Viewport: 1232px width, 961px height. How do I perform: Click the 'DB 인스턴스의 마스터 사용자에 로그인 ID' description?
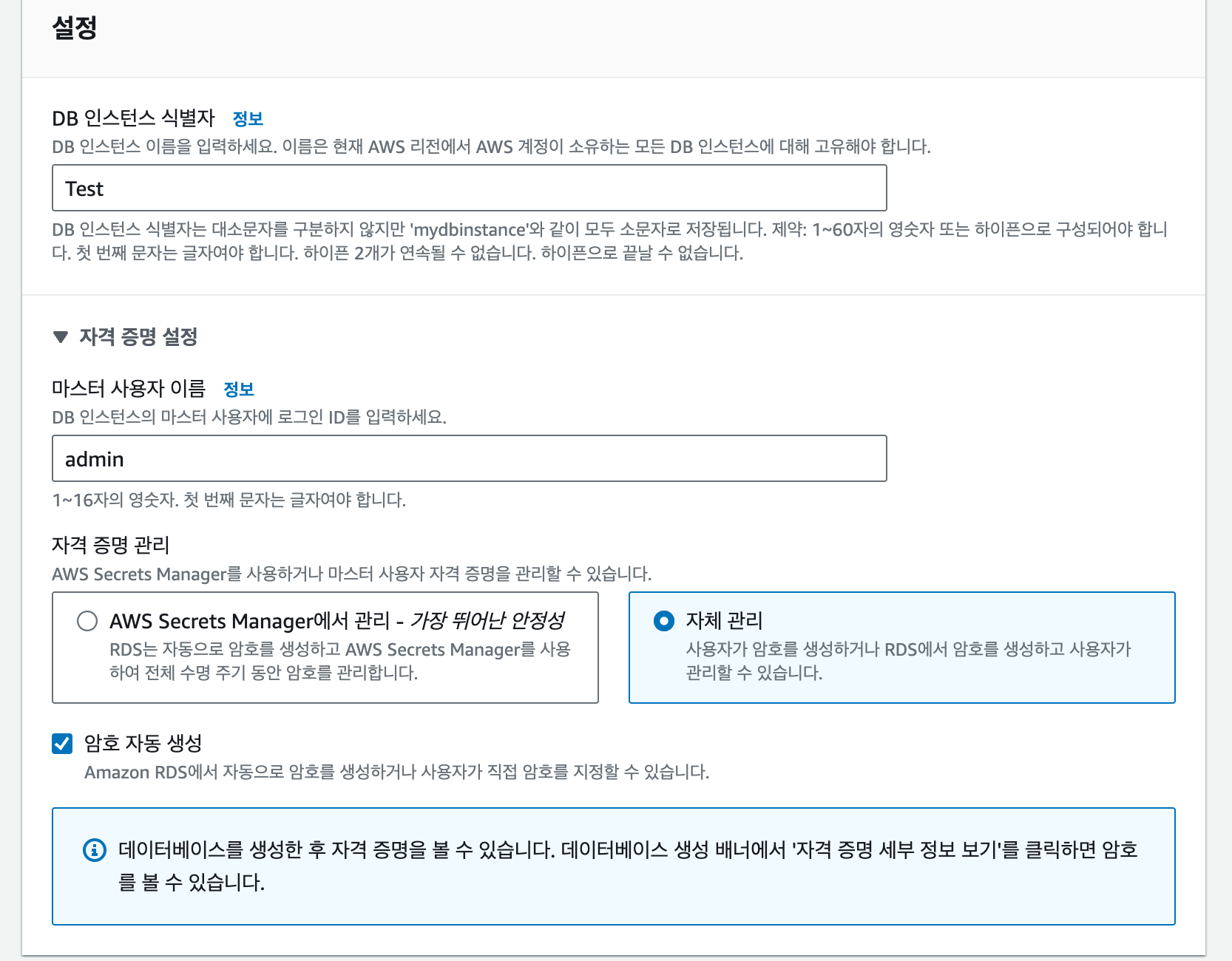click(x=249, y=417)
